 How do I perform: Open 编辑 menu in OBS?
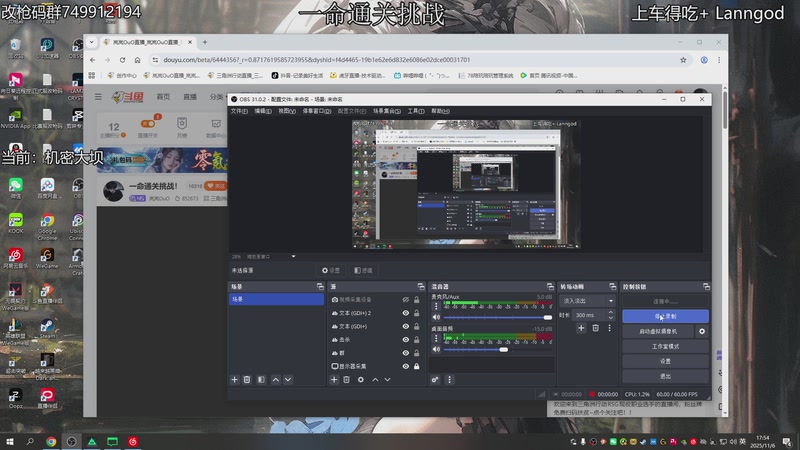(x=263, y=111)
